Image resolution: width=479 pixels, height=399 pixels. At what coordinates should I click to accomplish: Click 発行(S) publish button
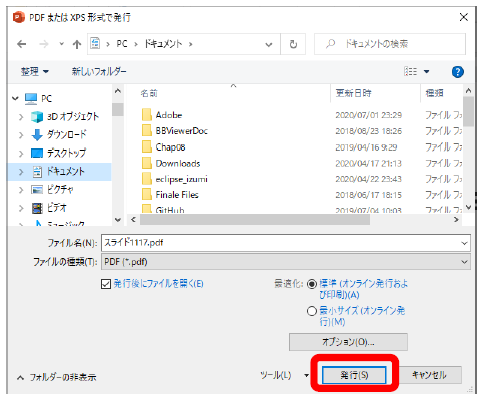coord(354,375)
